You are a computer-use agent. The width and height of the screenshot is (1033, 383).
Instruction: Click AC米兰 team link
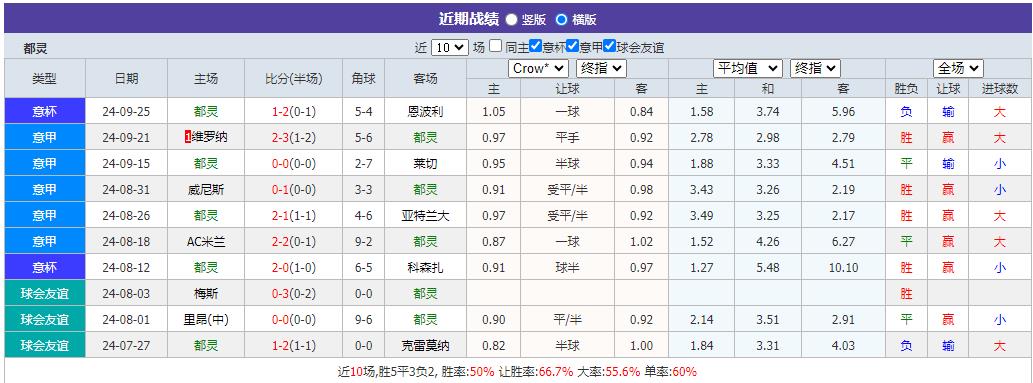(x=206, y=242)
